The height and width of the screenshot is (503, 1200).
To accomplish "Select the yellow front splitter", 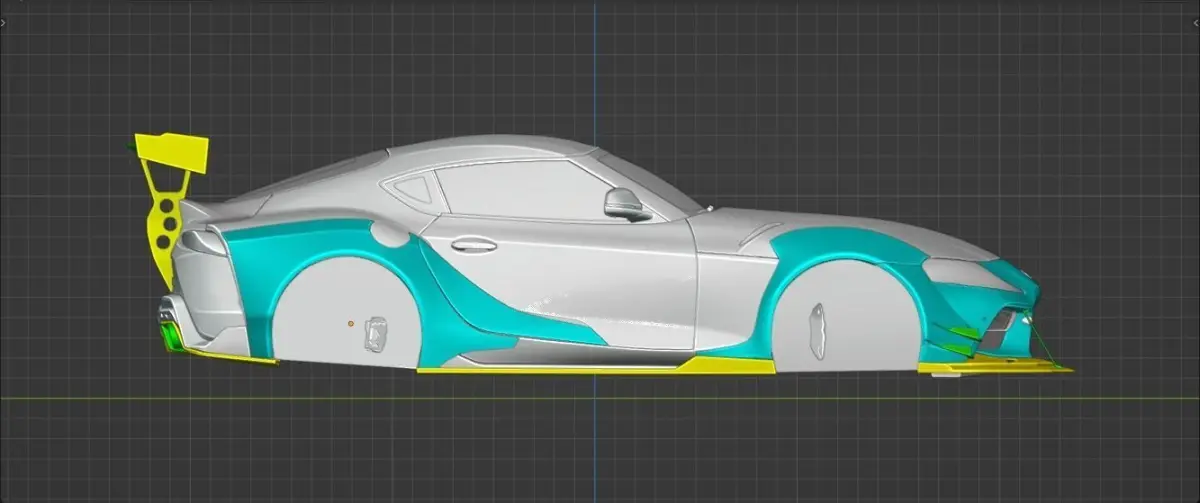I will click(994, 368).
